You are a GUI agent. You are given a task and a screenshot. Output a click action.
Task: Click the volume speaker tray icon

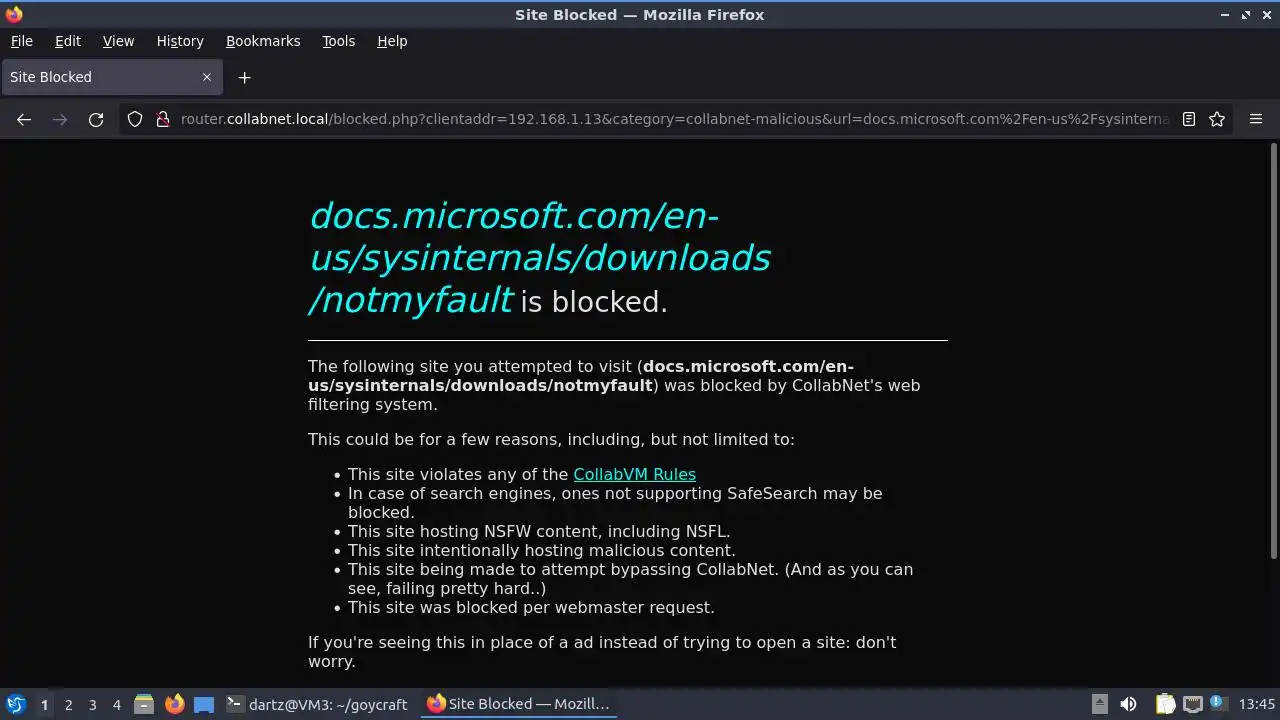point(1128,704)
